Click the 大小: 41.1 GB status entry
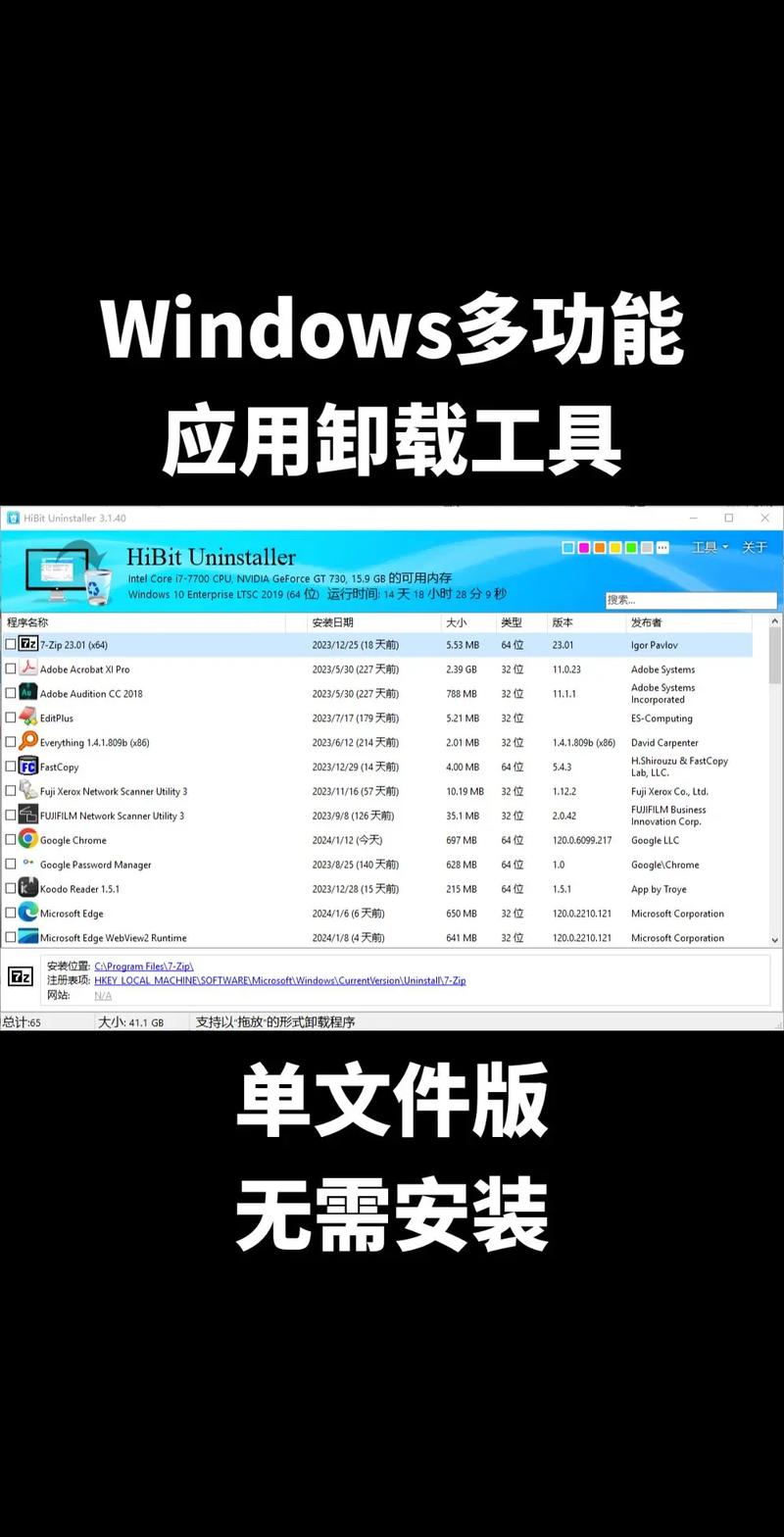The width and height of the screenshot is (784, 1537). point(130,1021)
